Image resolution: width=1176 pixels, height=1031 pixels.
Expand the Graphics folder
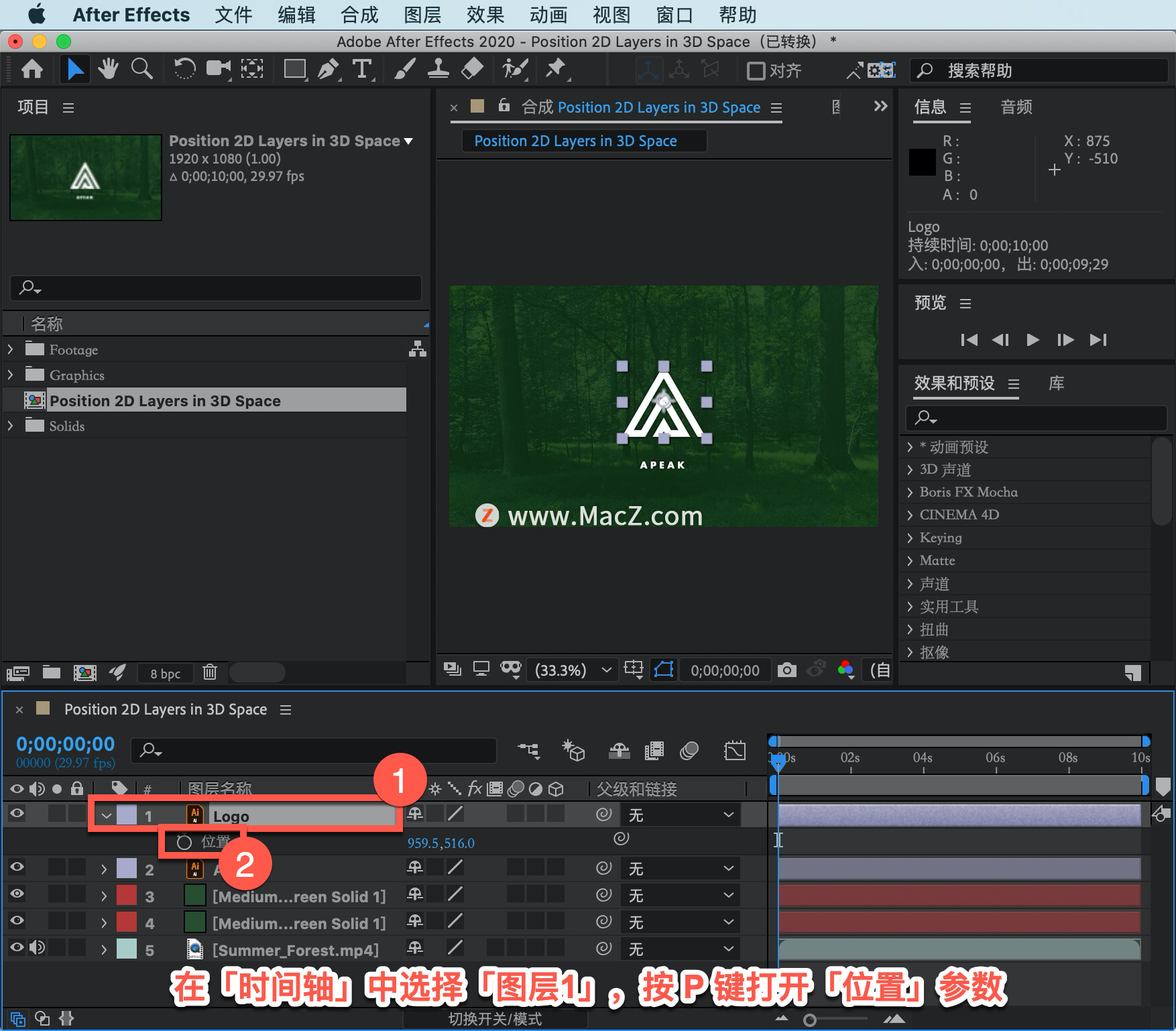pos(10,375)
